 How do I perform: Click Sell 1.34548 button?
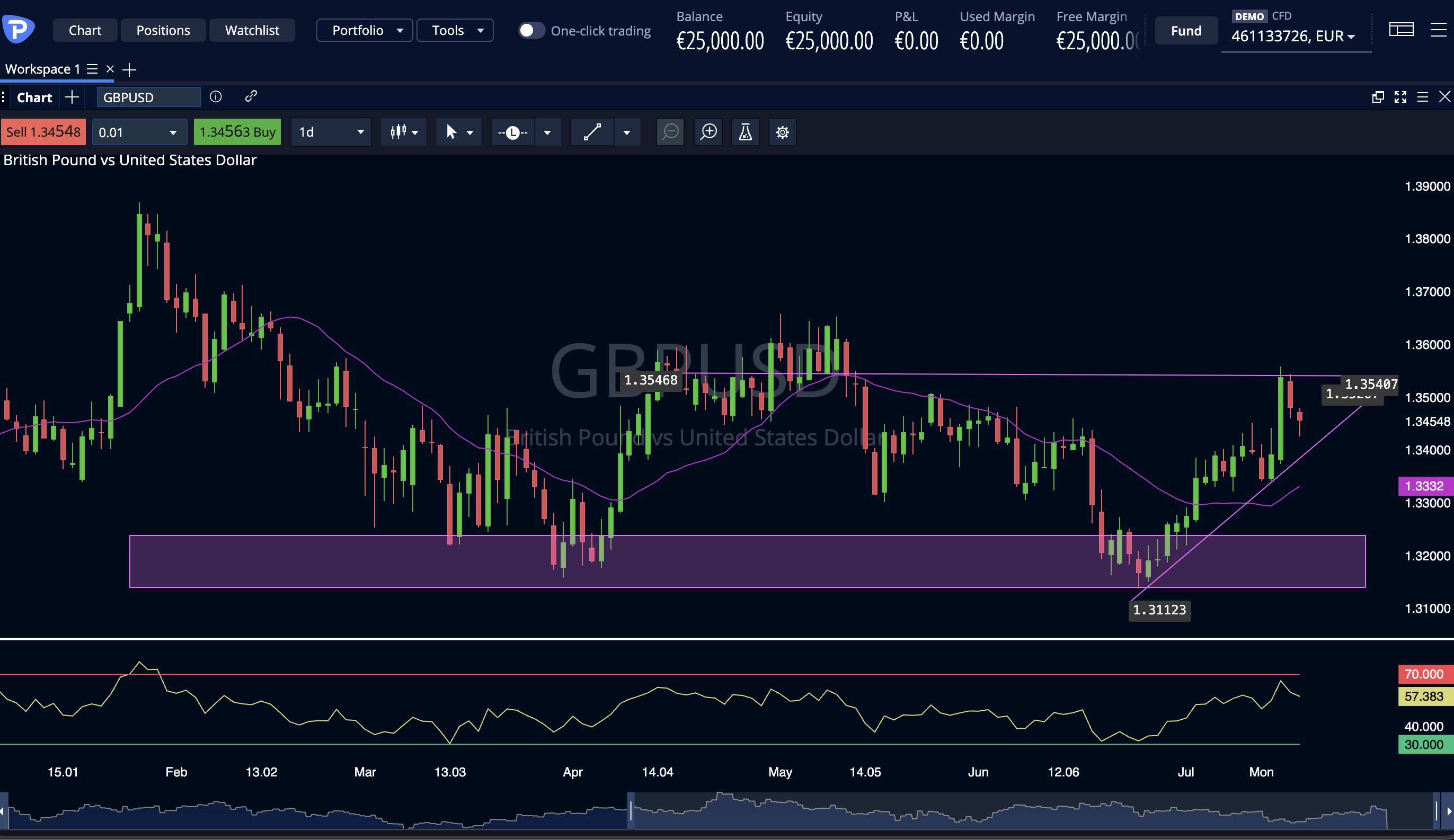tap(43, 132)
